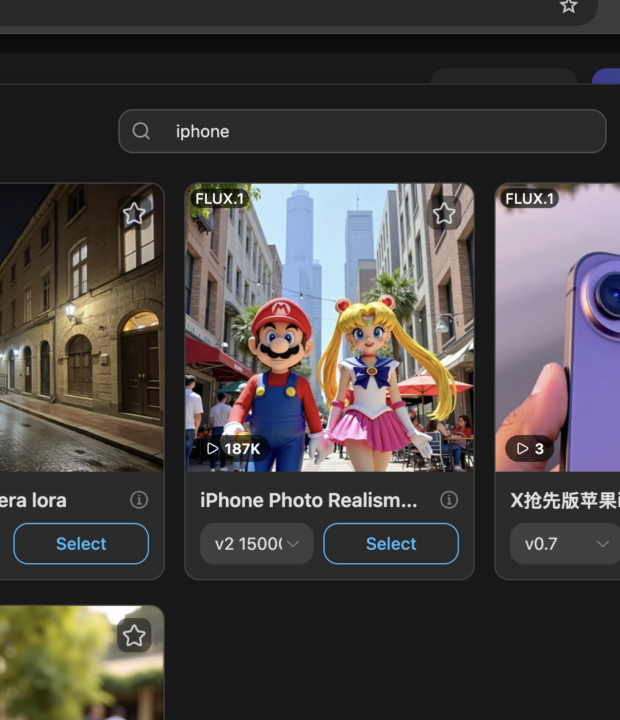Click the 'era lora' card title
This screenshot has width=620, height=720.
click(33, 500)
